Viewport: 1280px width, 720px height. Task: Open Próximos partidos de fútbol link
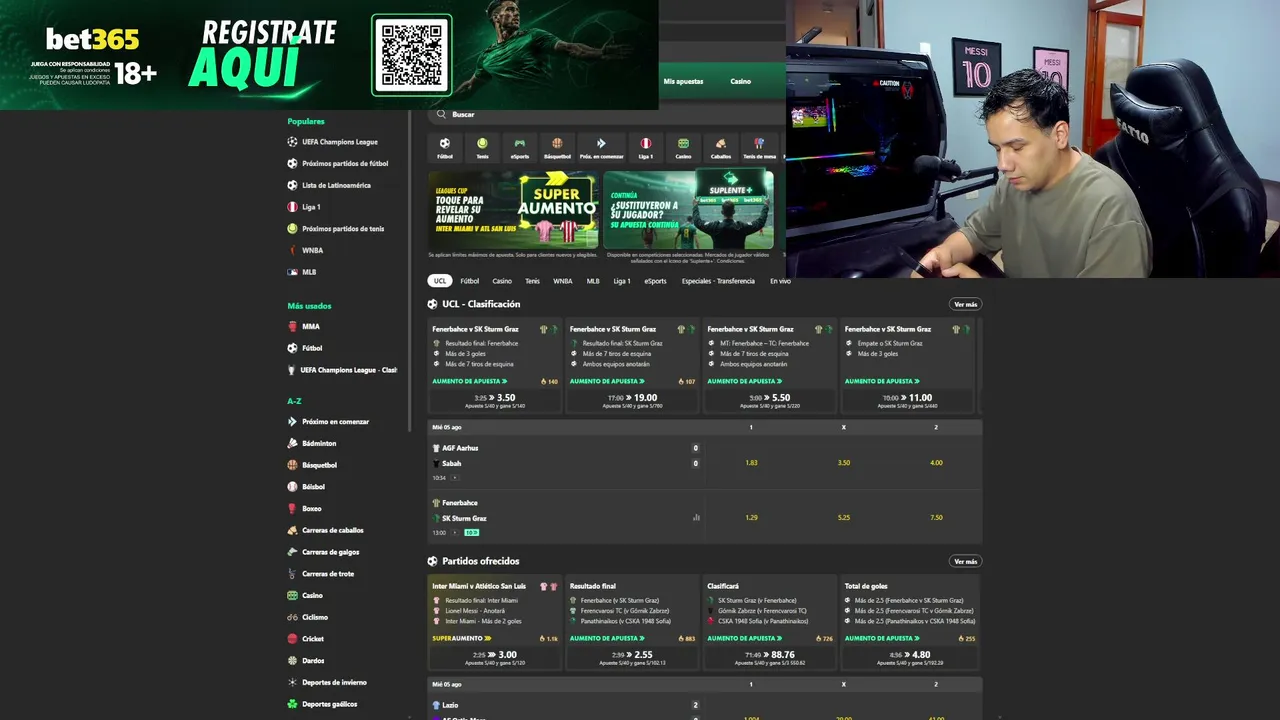tap(345, 163)
